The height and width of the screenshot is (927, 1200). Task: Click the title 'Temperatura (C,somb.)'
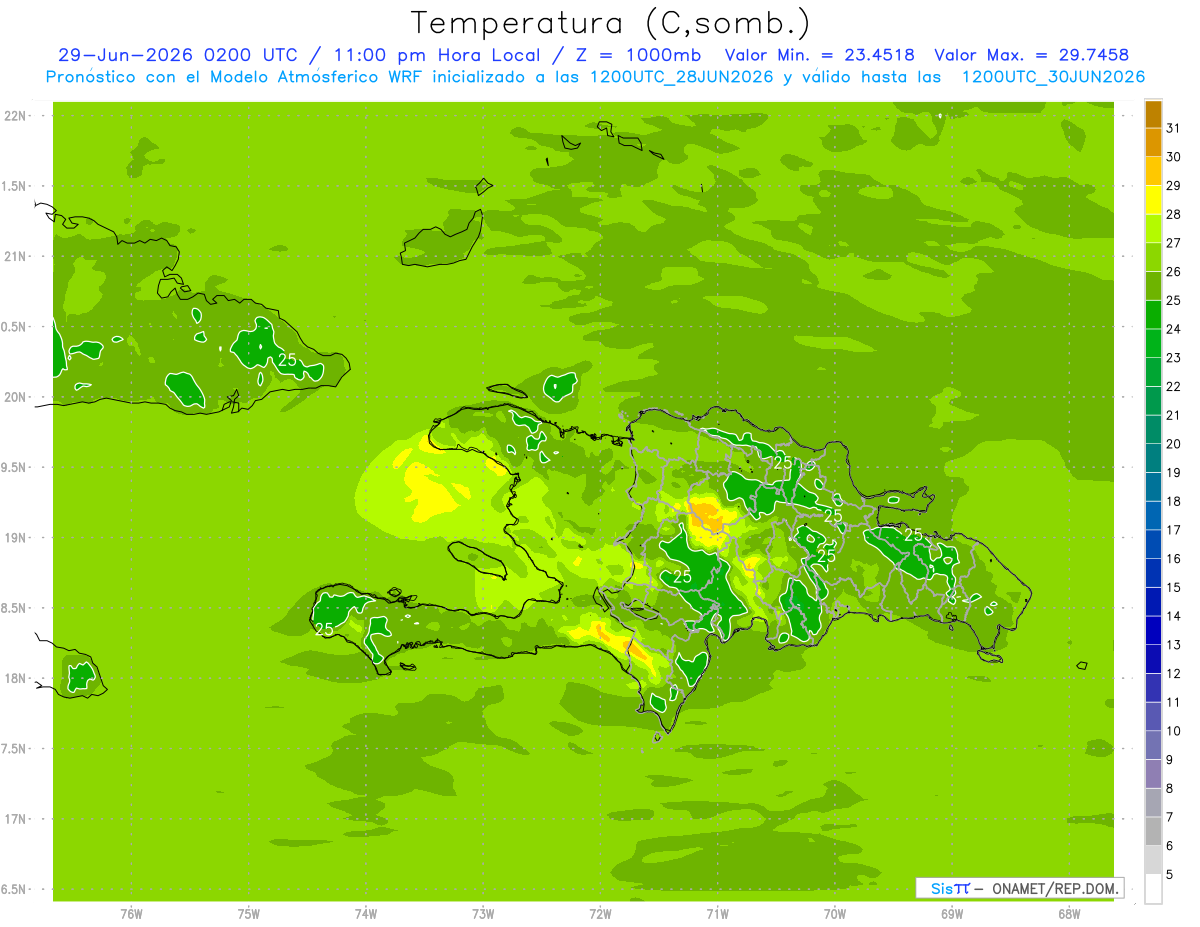[x=611, y=23]
